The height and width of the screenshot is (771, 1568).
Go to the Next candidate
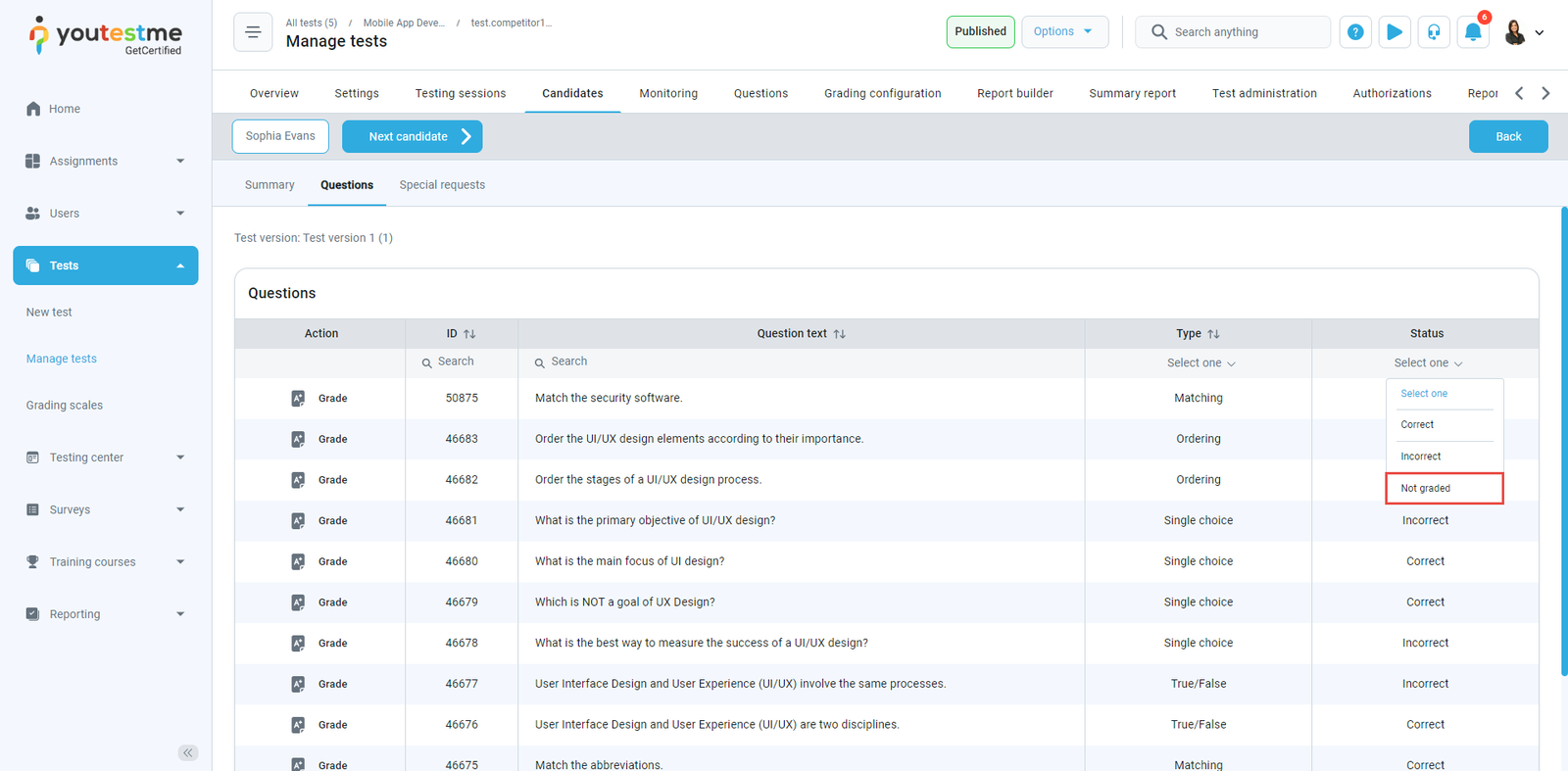point(412,137)
